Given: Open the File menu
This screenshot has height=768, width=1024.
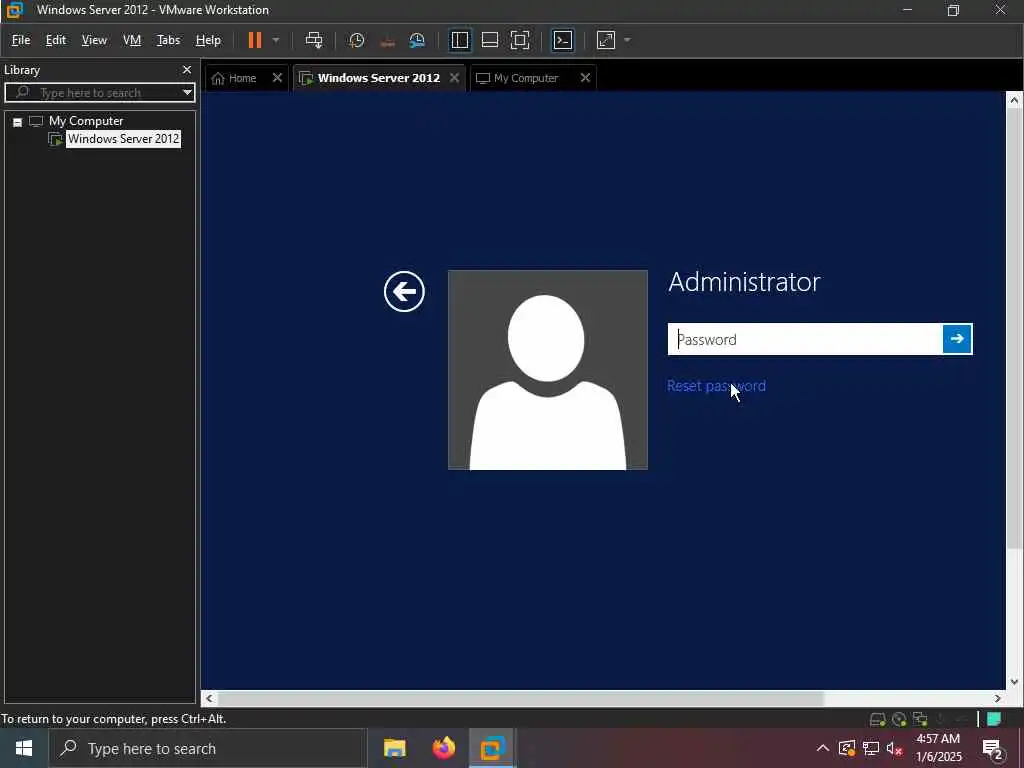Looking at the screenshot, I should [21, 40].
